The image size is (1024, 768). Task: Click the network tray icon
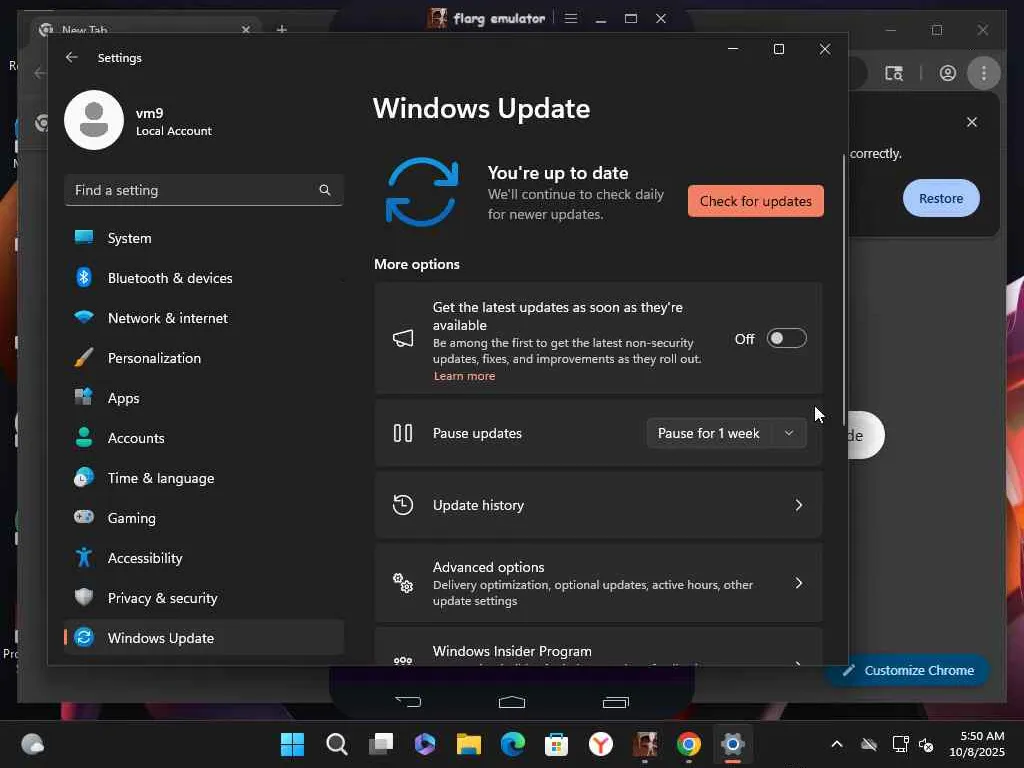[901, 744]
